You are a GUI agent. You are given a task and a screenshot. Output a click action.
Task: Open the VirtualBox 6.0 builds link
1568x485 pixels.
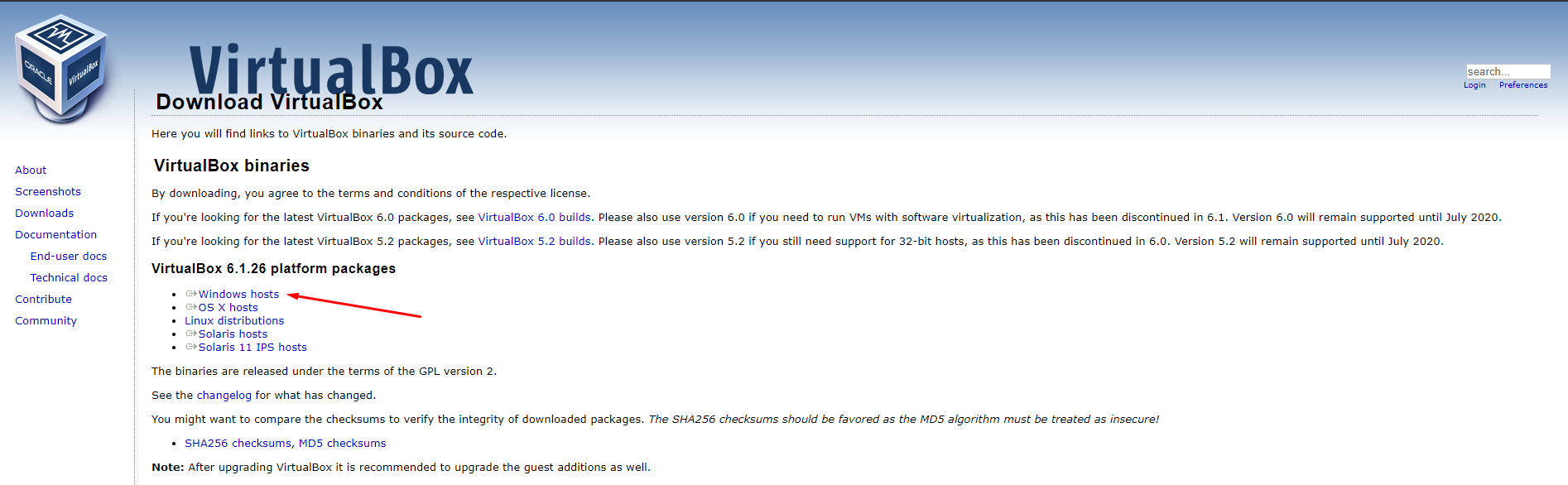click(x=535, y=218)
